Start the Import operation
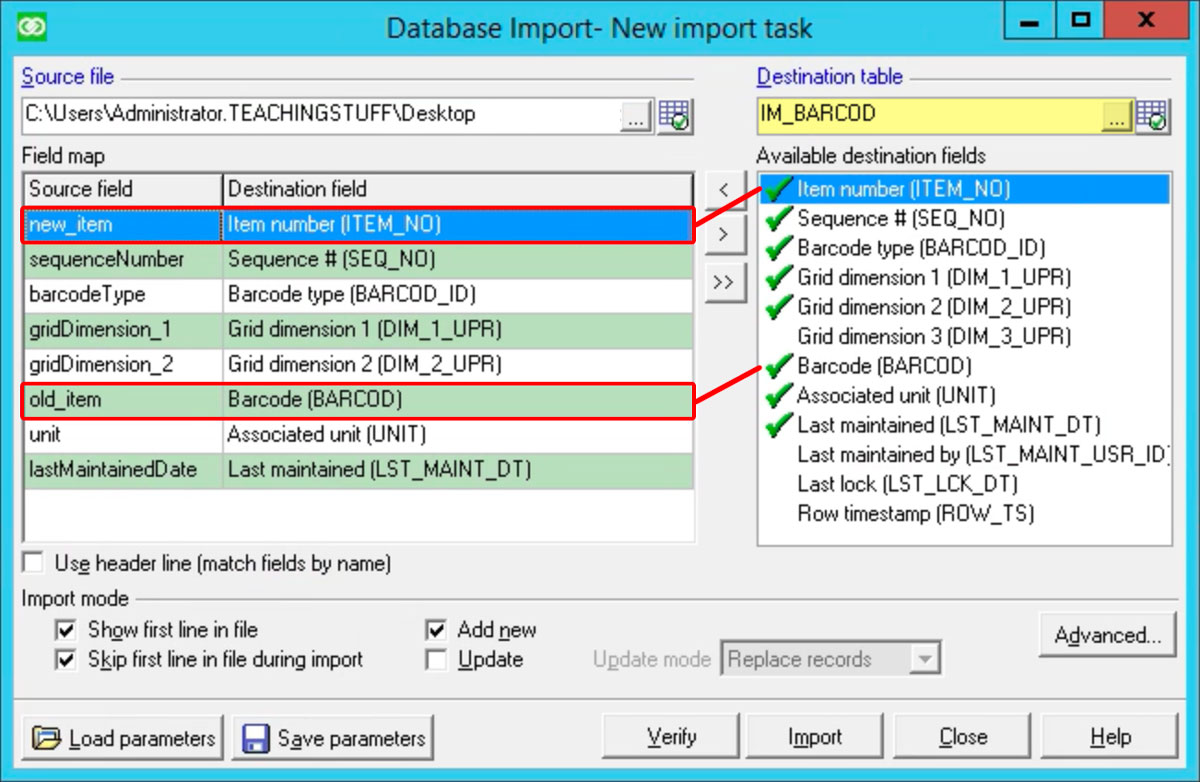Screen dimensions: 1200x782 (x=814, y=735)
